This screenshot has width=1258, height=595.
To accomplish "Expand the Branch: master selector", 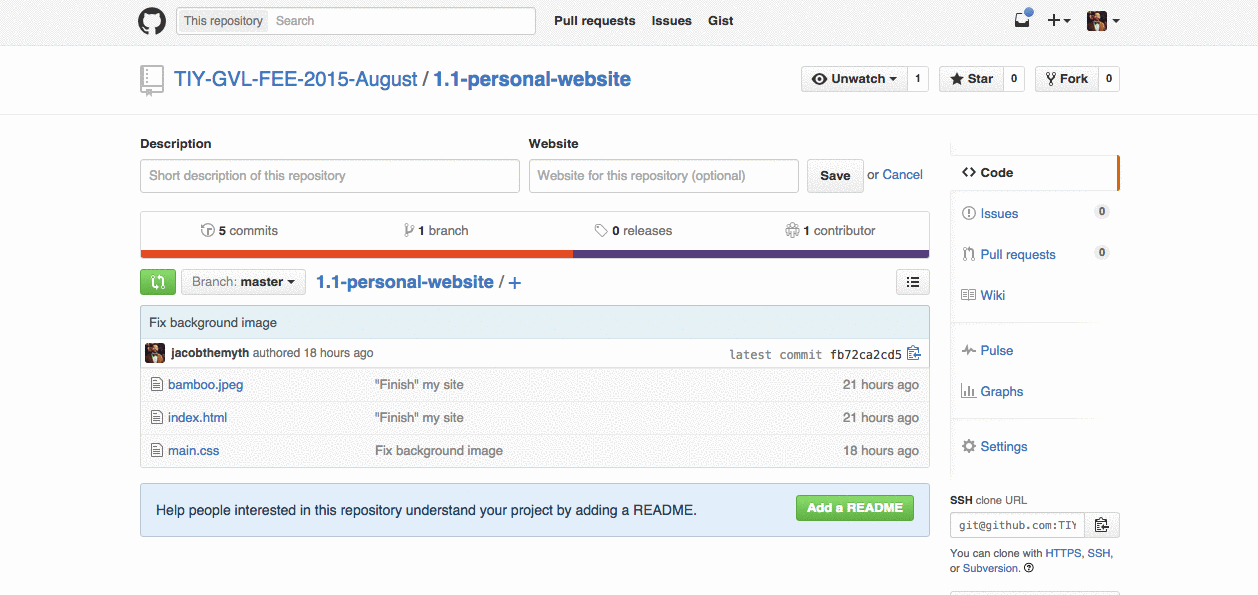I will click(243, 282).
